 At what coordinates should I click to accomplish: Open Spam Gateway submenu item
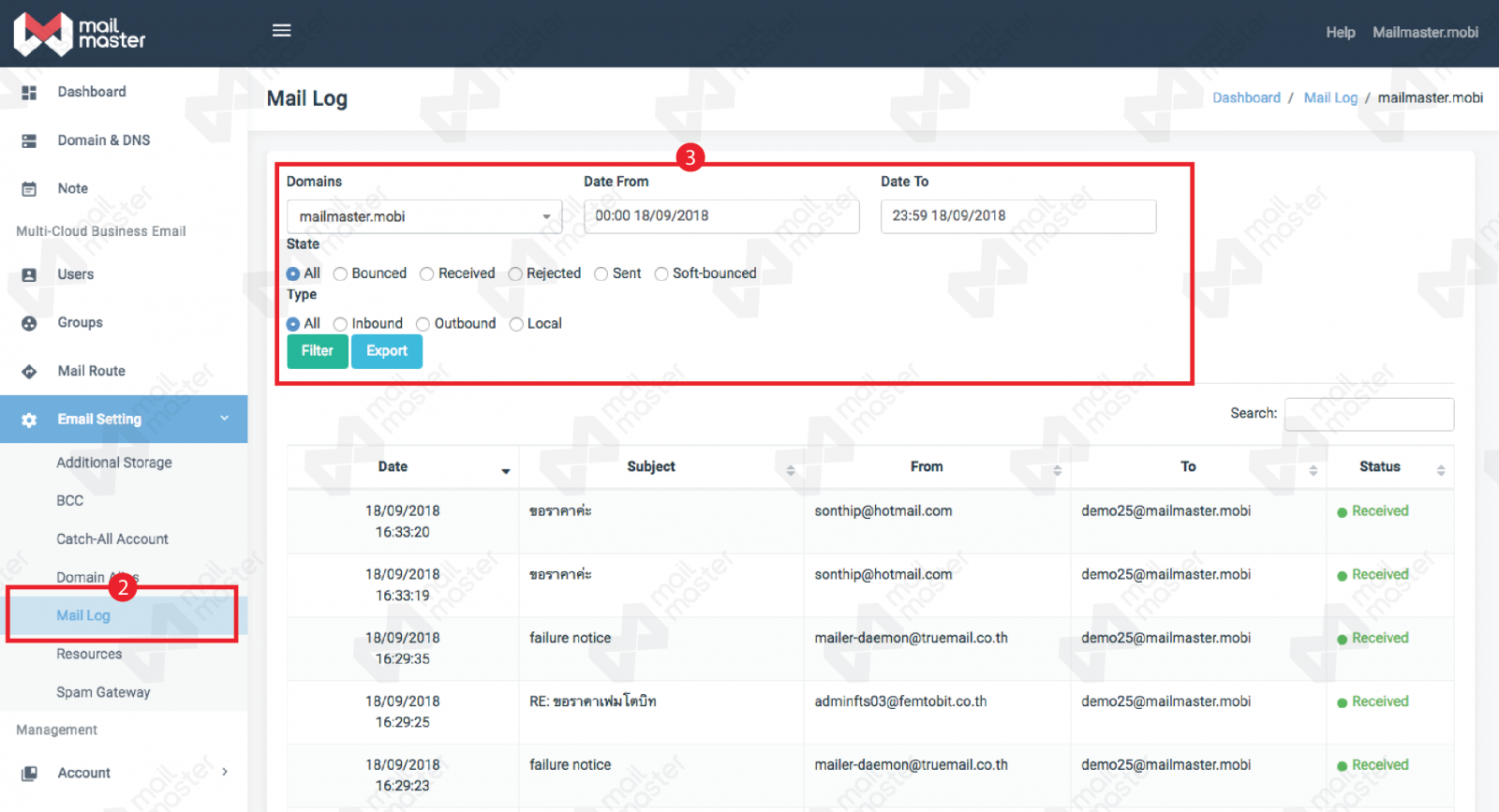click(103, 692)
